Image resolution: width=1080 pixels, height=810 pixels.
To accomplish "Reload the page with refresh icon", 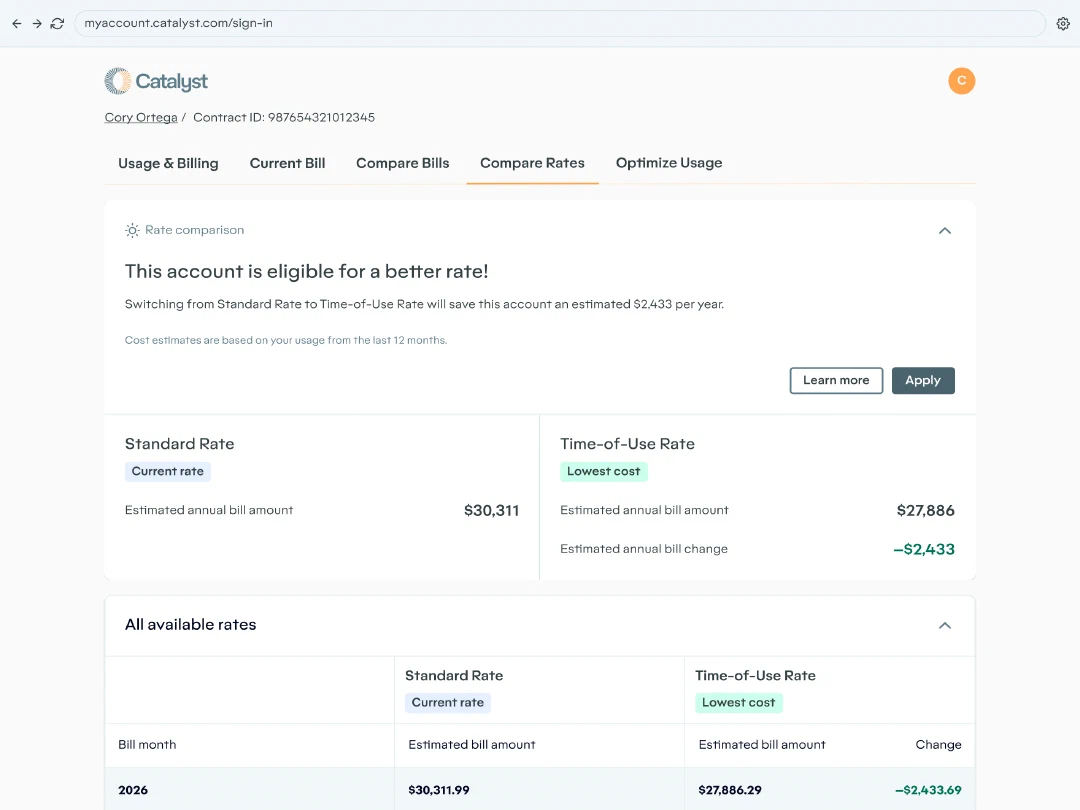I will tap(58, 23).
